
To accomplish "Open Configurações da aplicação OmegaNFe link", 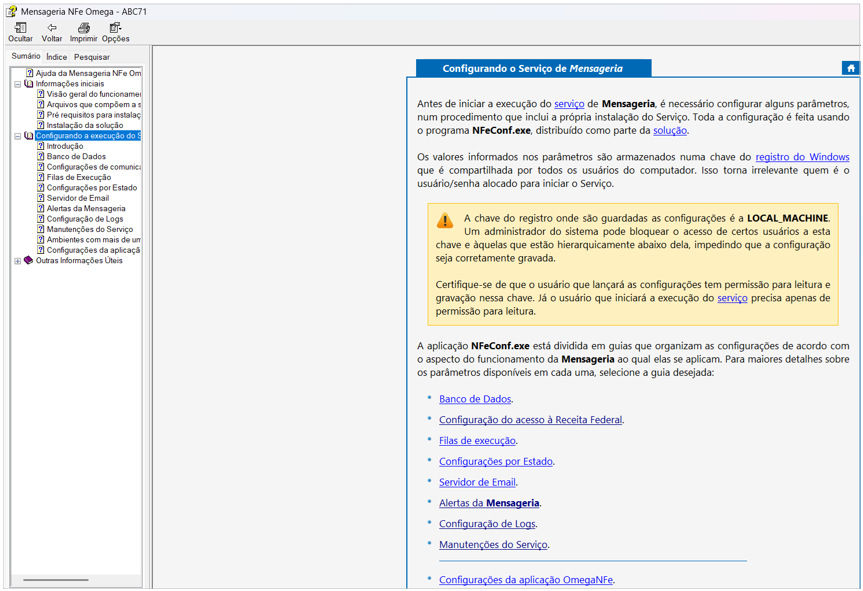I will click(x=526, y=580).
